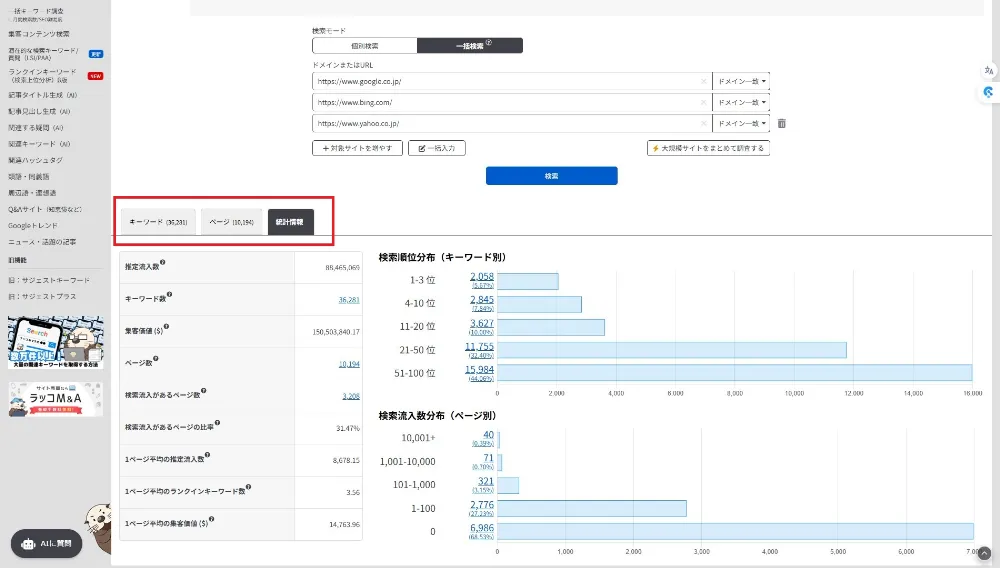Image resolution: width=1000 pixels, height=568 pixels.
Task: Open 旧:サジェストキーワード in the sidebar
Action: 49,280
